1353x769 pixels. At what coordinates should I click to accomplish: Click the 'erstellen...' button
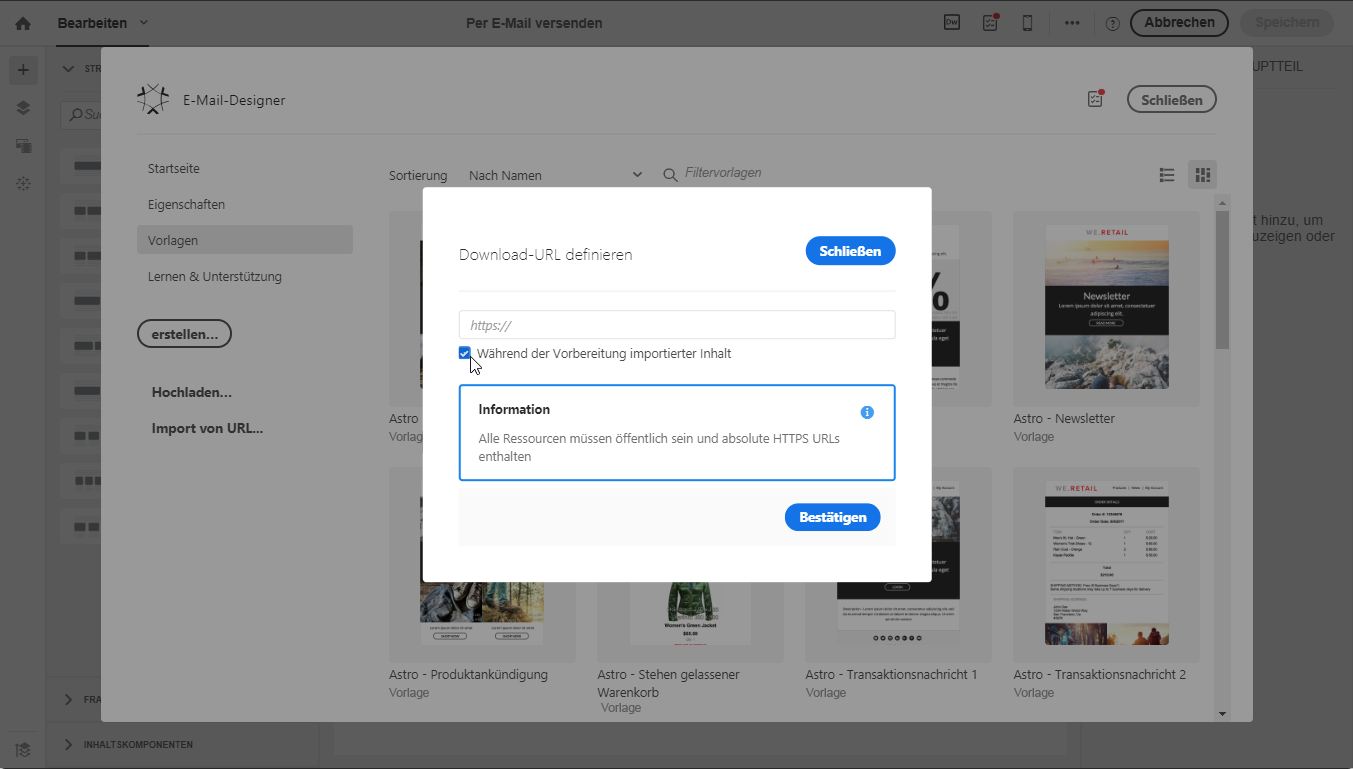pos(184,334)
